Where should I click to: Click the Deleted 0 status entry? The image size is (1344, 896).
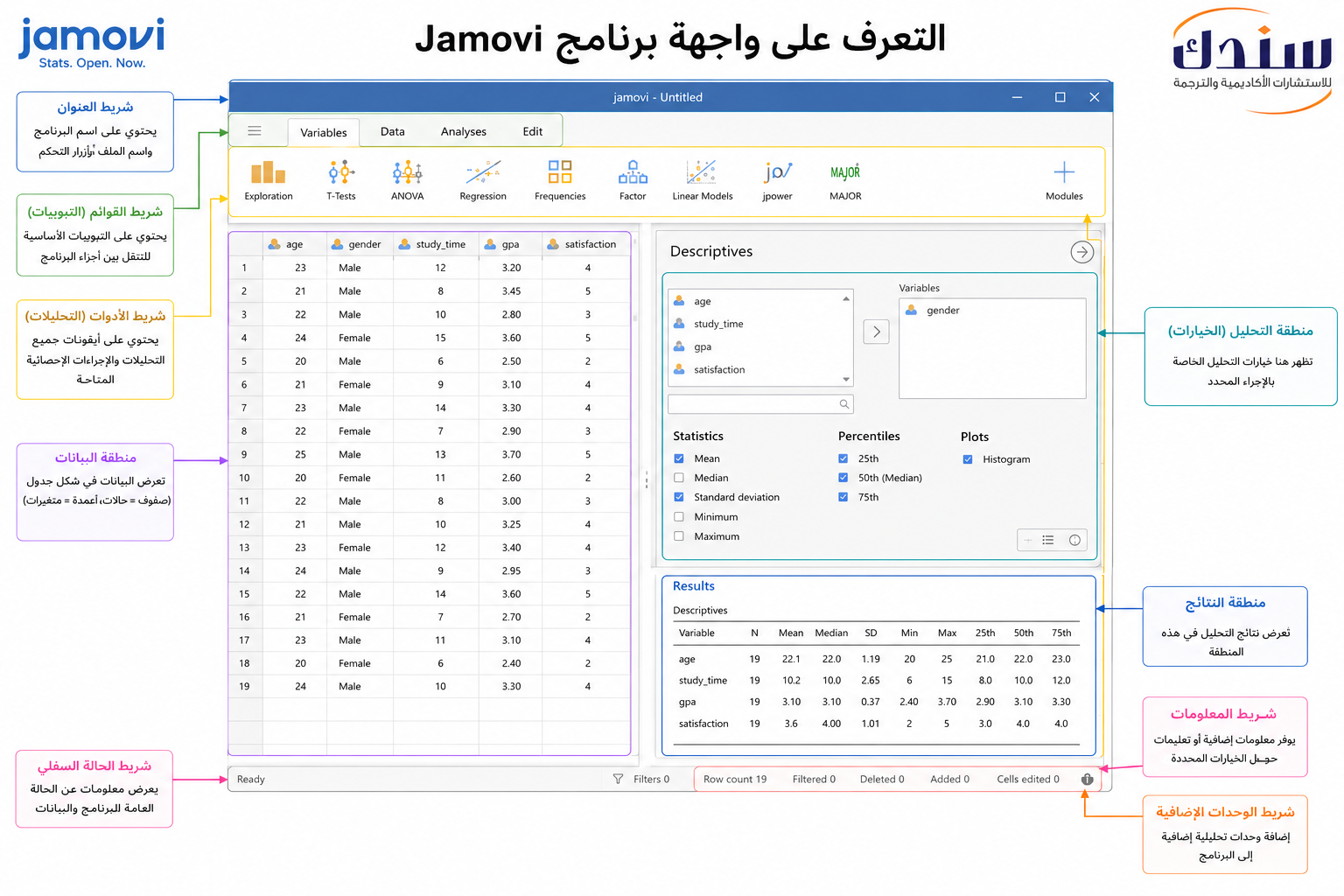pyautogui.click(x=882, y=779)
